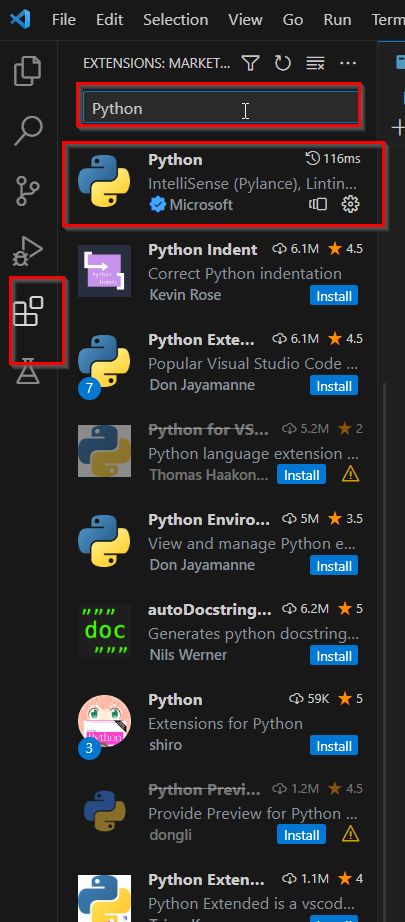Install Python Environment Manager extension
405x922 pixels.
[334, 566]
